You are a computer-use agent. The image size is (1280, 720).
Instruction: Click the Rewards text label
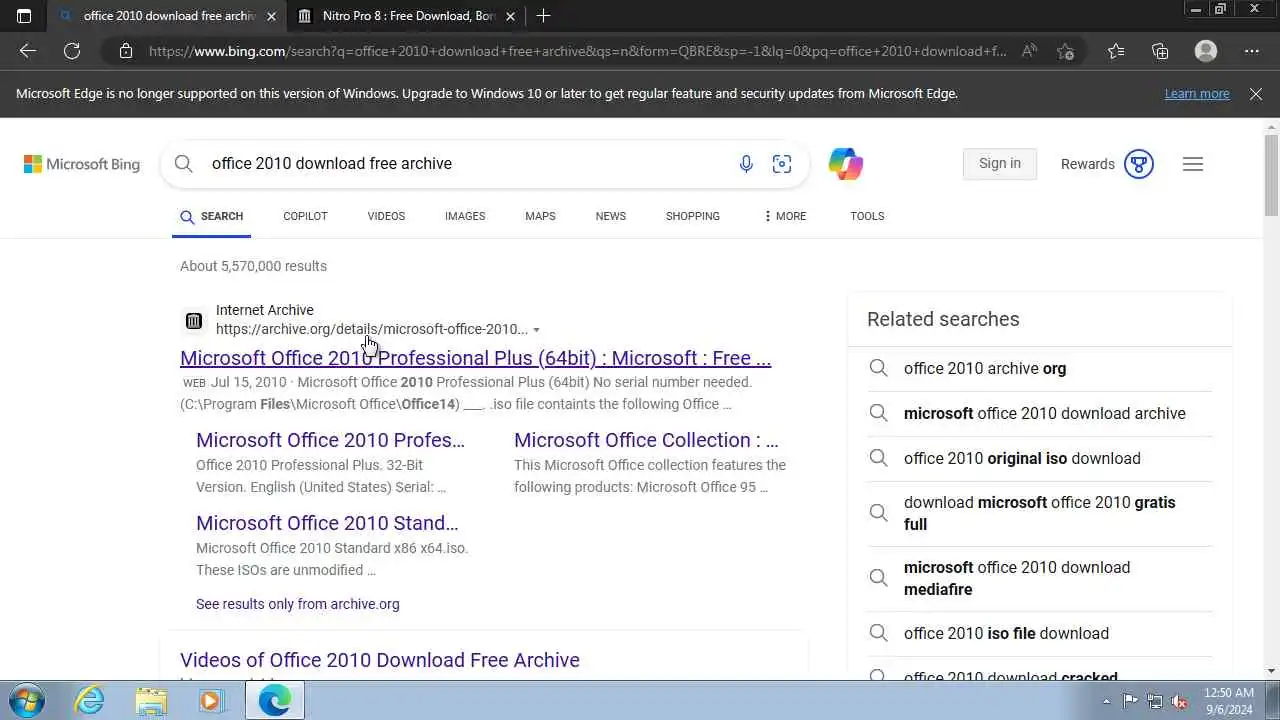pos(1088,164)
